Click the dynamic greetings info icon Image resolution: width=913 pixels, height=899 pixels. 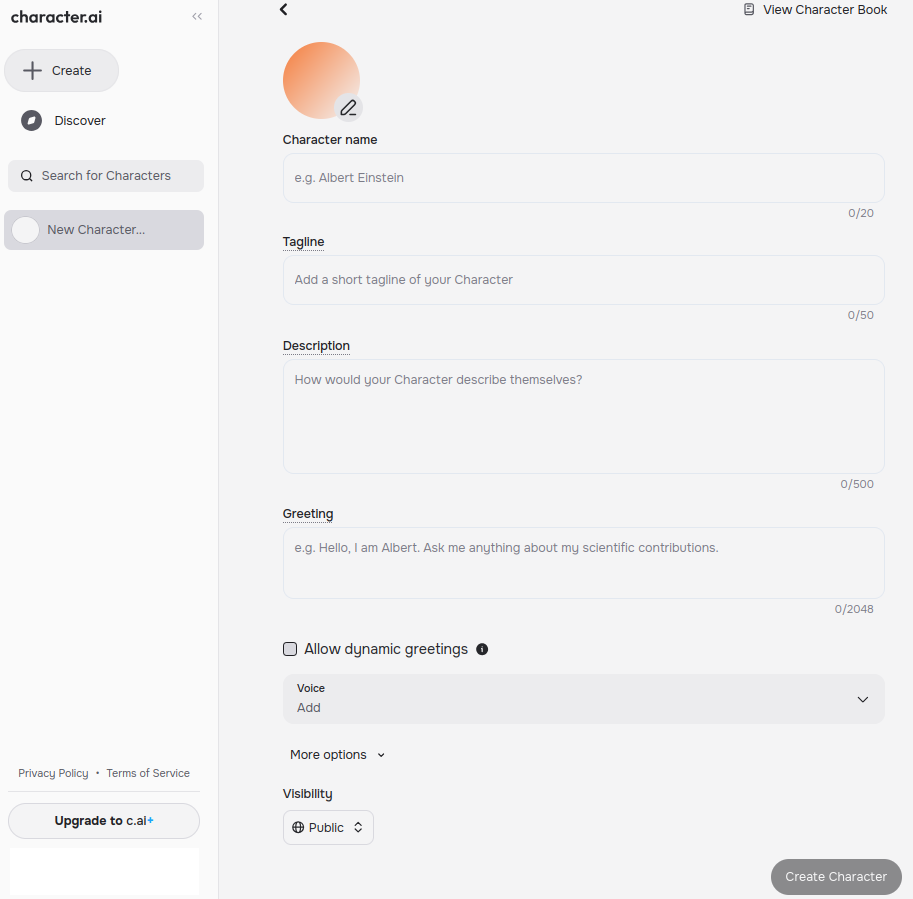tap(482, 649)
